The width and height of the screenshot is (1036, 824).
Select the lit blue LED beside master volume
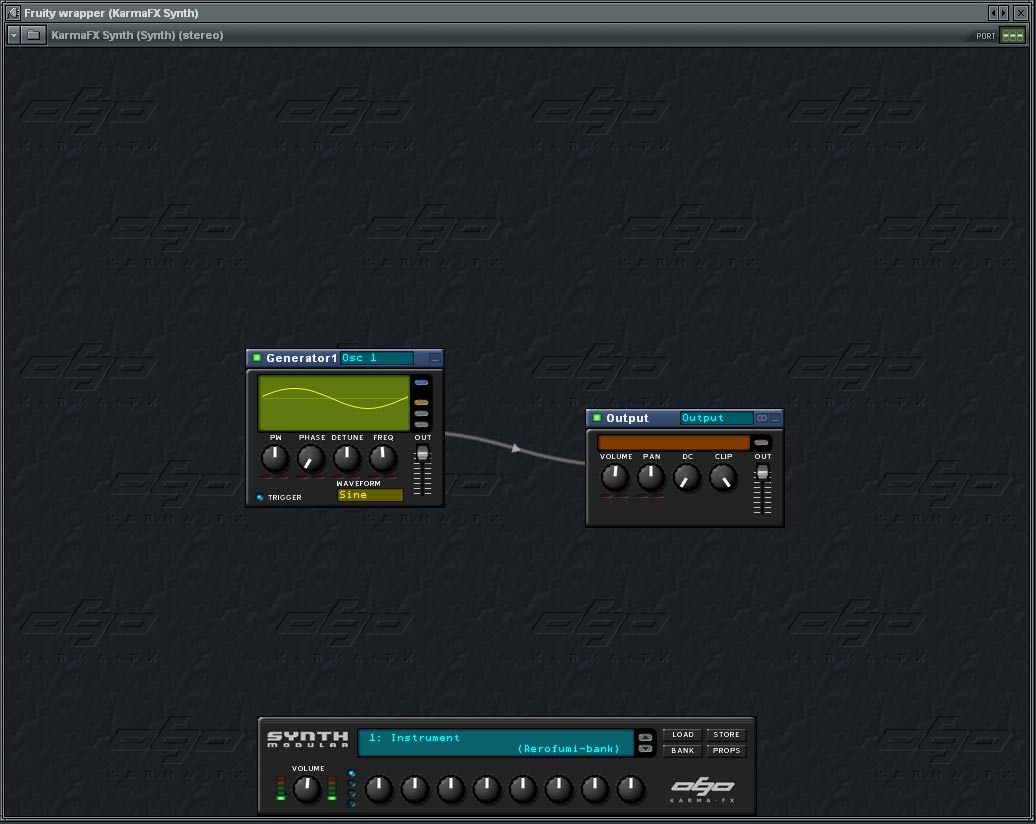click(x=352, y=773)
